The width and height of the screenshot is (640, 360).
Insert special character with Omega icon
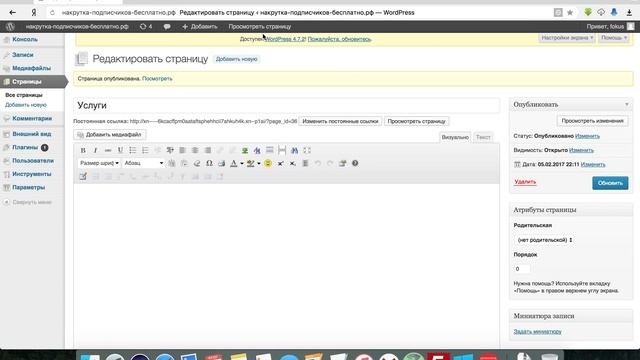click(209, 163)
